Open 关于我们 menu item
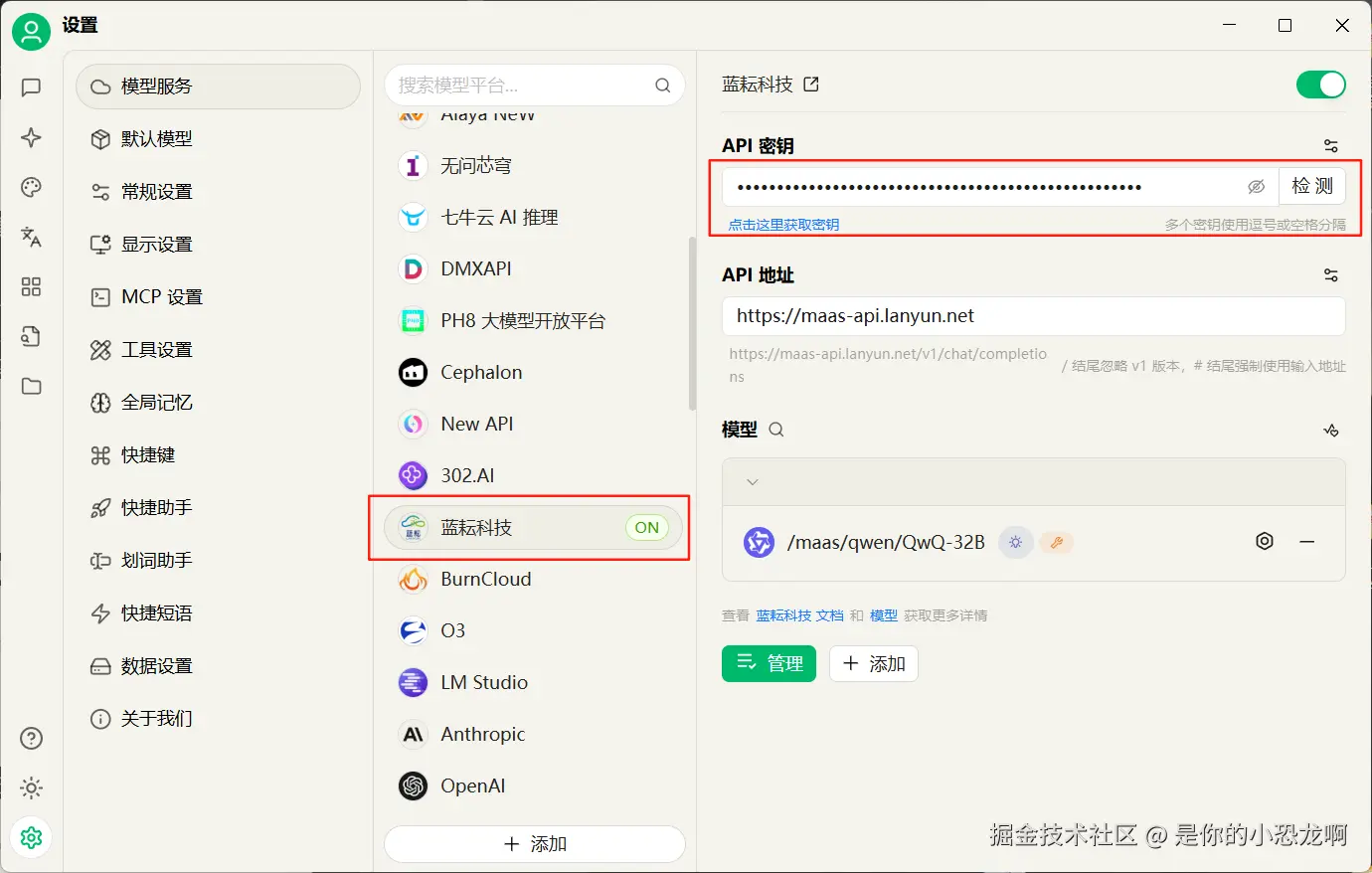The width and height of the screenshot is (1372, 873). point(218,719)
